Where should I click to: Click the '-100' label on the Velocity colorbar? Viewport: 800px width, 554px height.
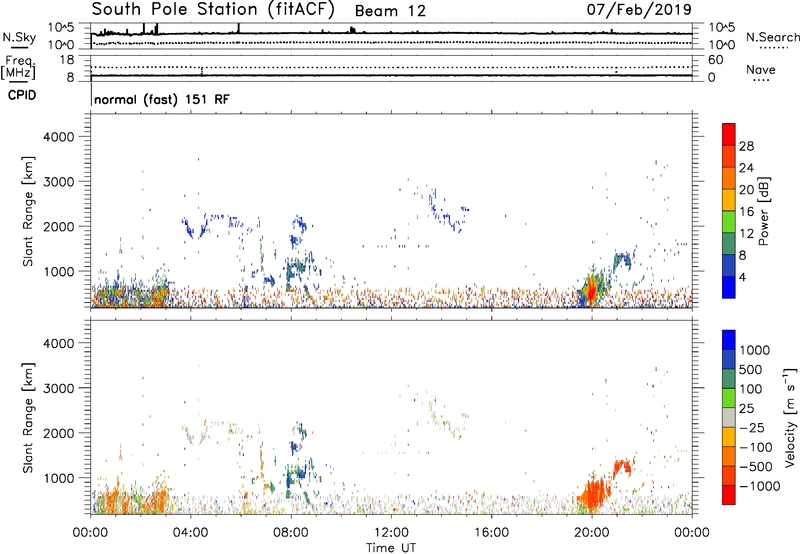pos(756,447)
